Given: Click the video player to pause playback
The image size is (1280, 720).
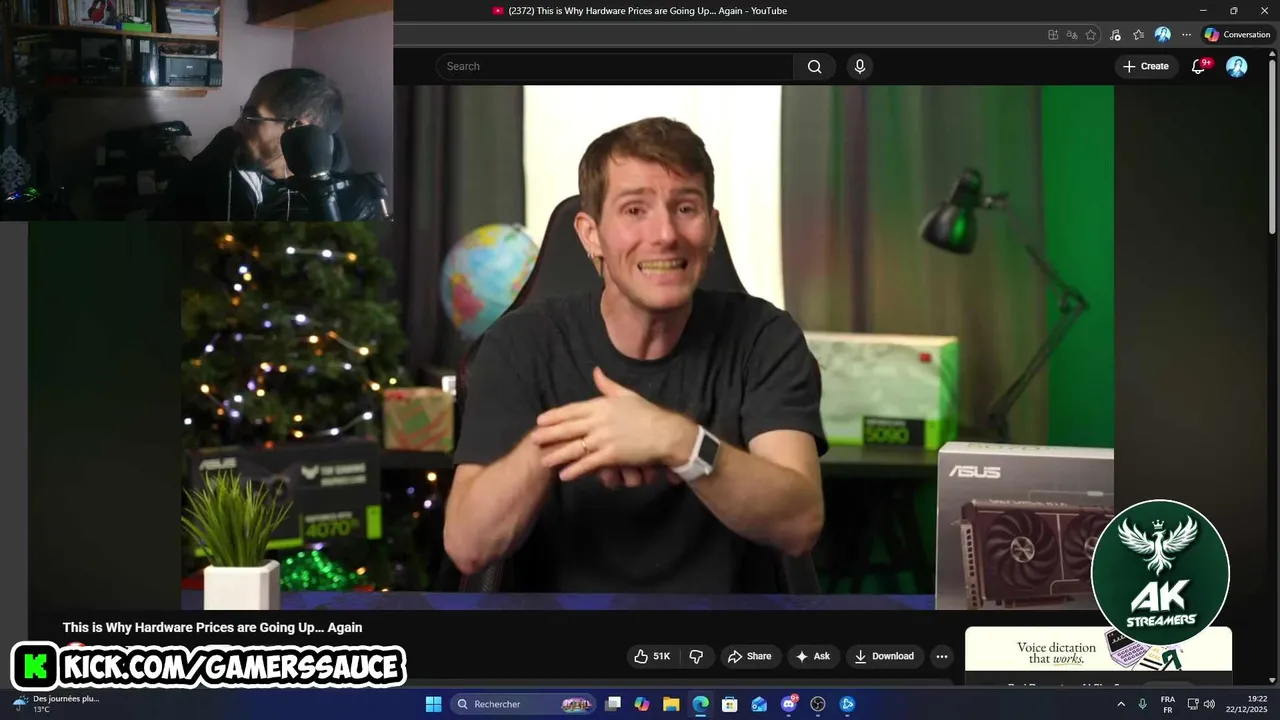Looking at the screenshot, I should tap(648, 347).
